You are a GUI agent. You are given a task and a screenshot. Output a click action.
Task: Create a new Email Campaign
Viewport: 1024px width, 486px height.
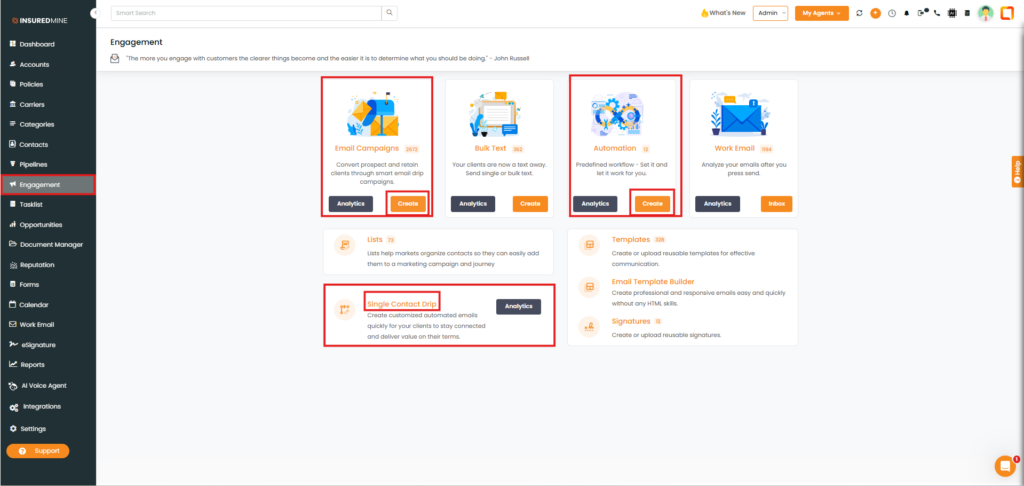(407, 203)
